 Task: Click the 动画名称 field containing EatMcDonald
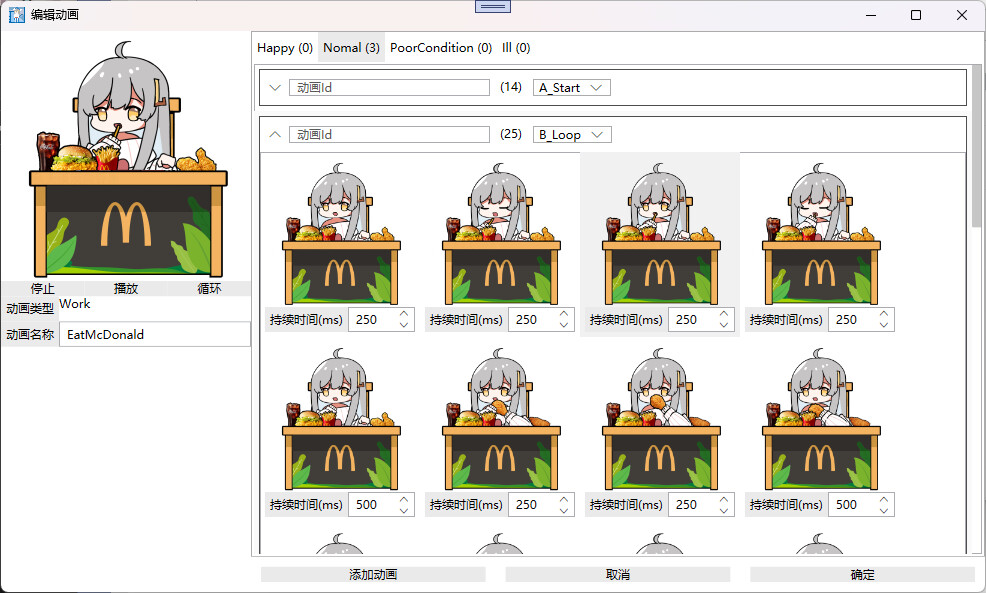point(155,335)
